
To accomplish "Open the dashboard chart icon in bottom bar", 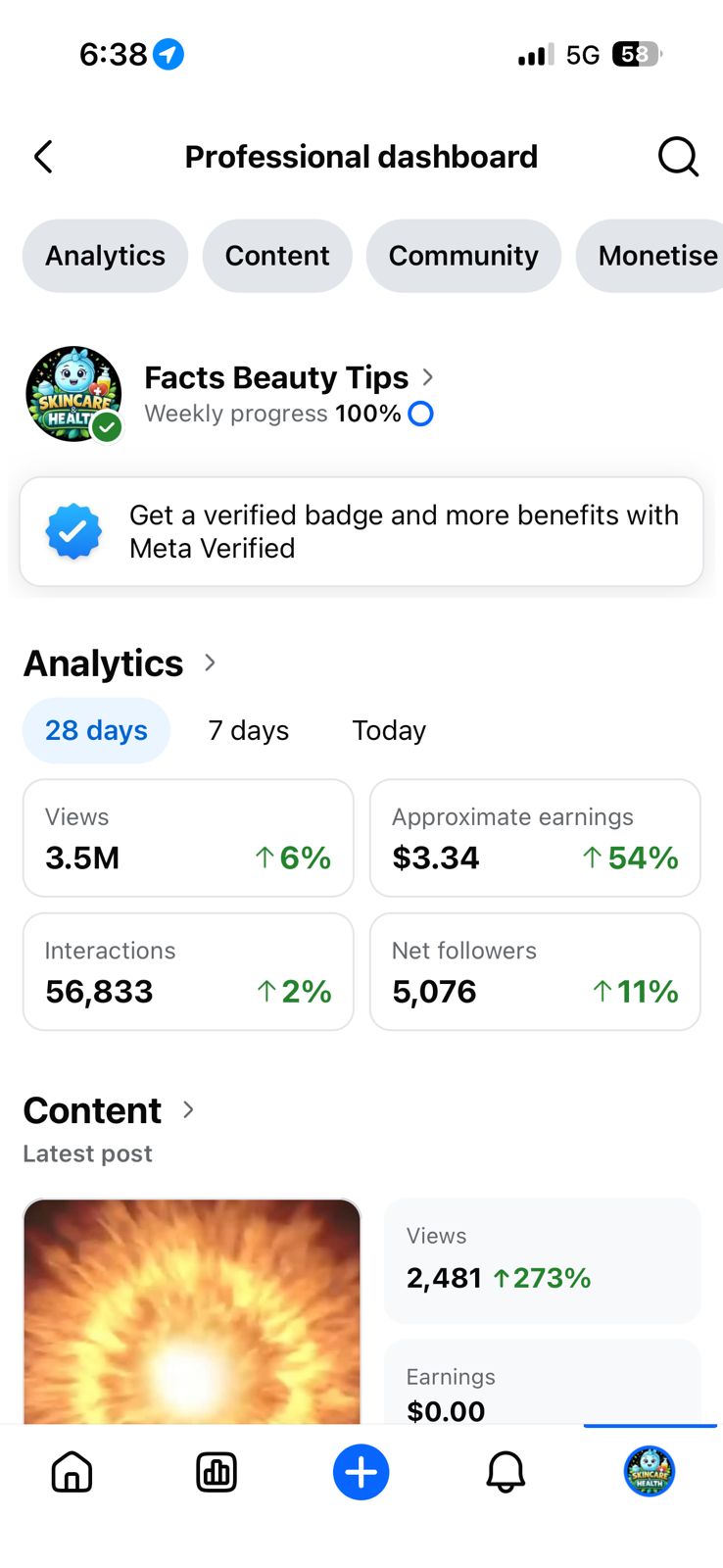I will [217, 1472].
